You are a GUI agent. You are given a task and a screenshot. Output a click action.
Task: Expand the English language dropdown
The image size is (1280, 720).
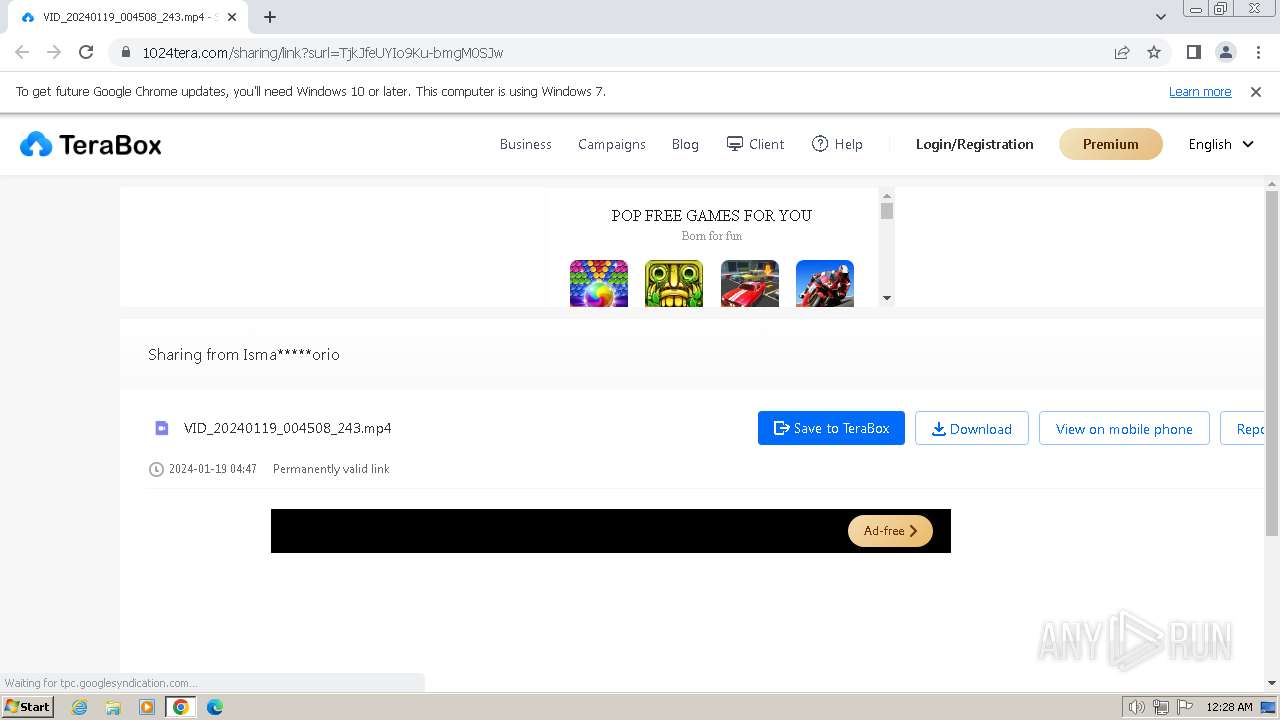click(x=1221, y=144)
